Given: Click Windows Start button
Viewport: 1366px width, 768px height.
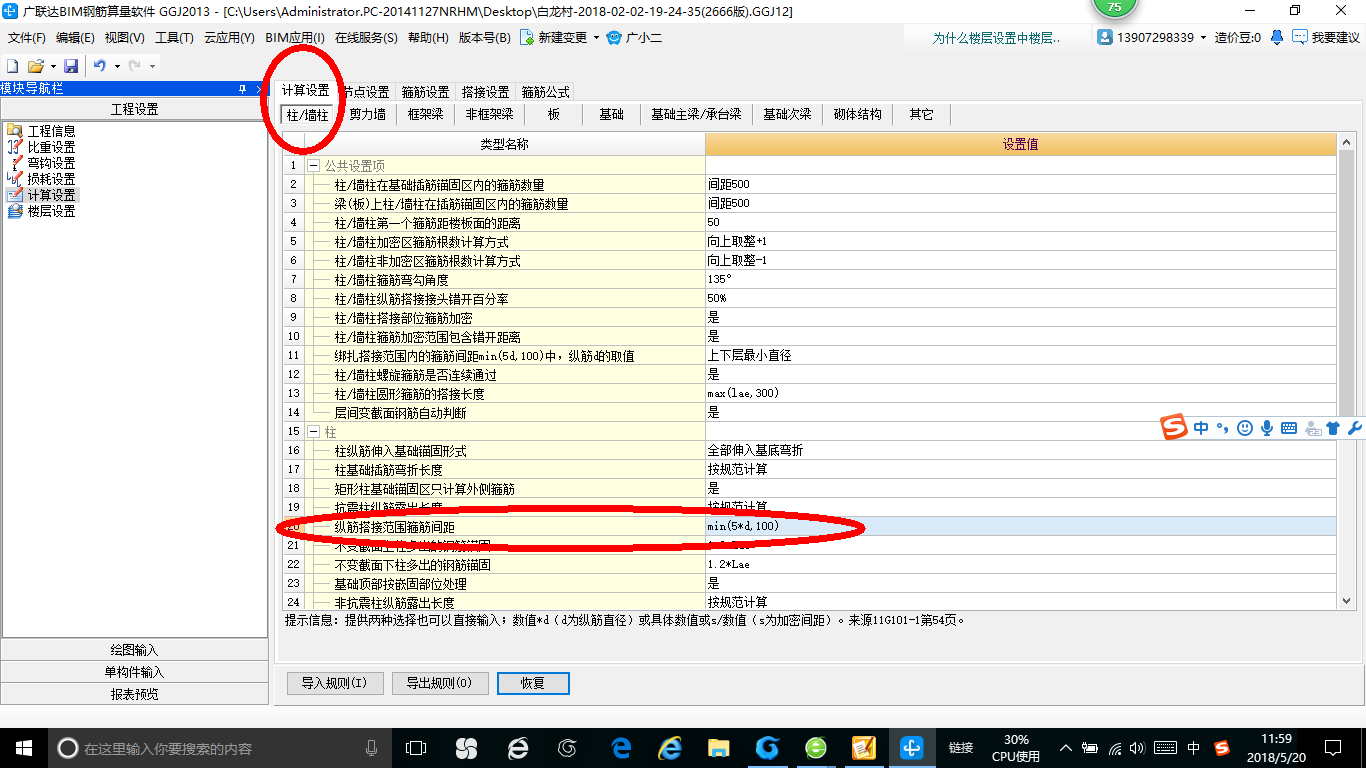Looking at the screenshot, I should coord(23,748).
